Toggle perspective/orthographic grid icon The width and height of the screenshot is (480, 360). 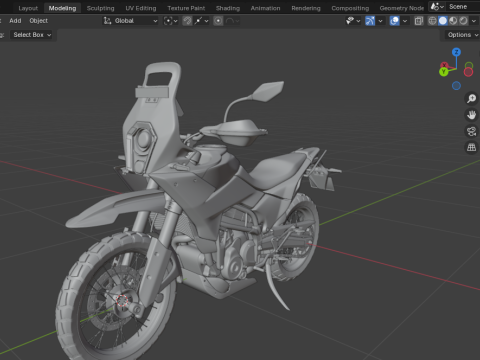tap(471, 147)
